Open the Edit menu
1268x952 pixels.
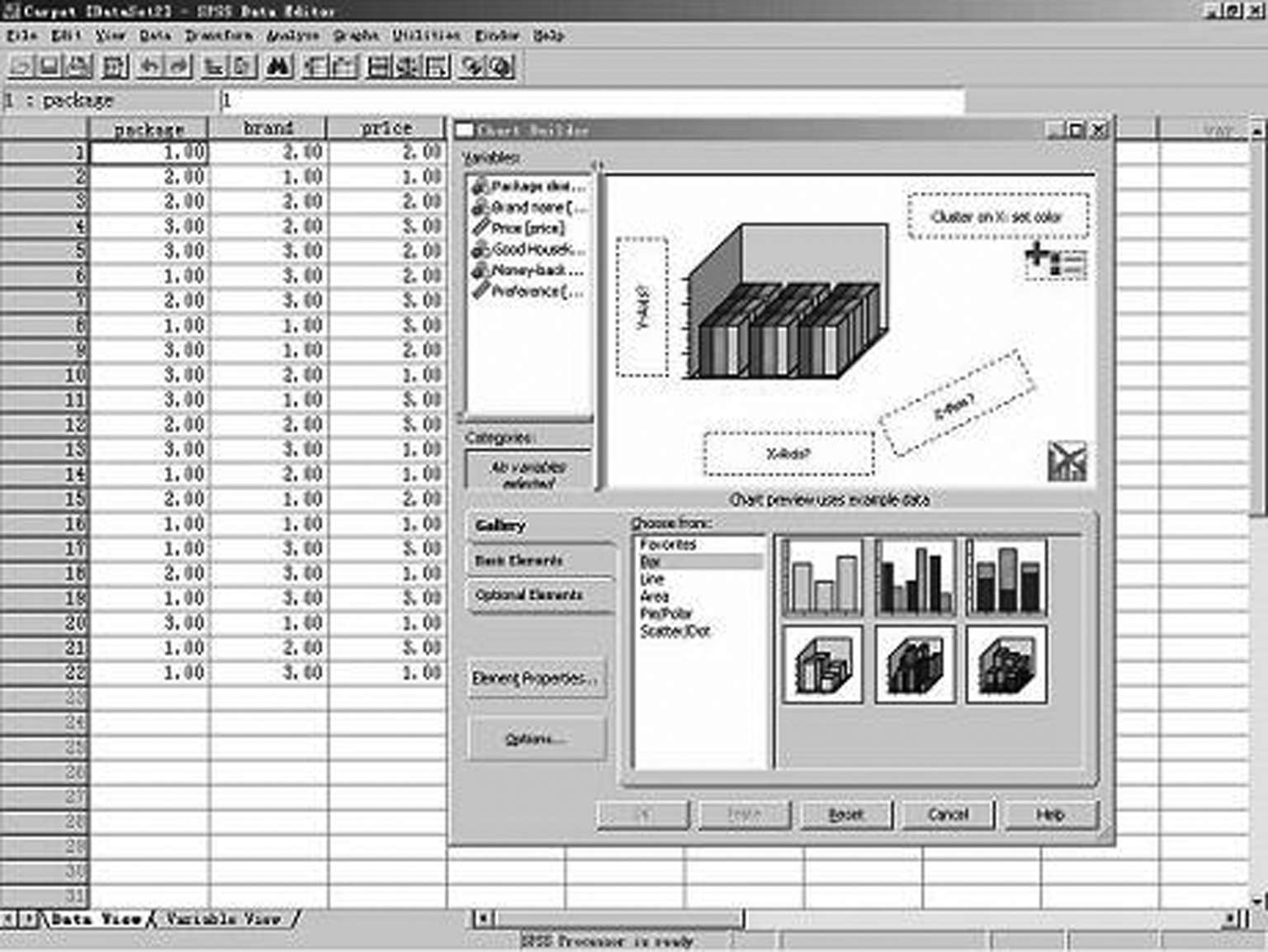(67, 36)
